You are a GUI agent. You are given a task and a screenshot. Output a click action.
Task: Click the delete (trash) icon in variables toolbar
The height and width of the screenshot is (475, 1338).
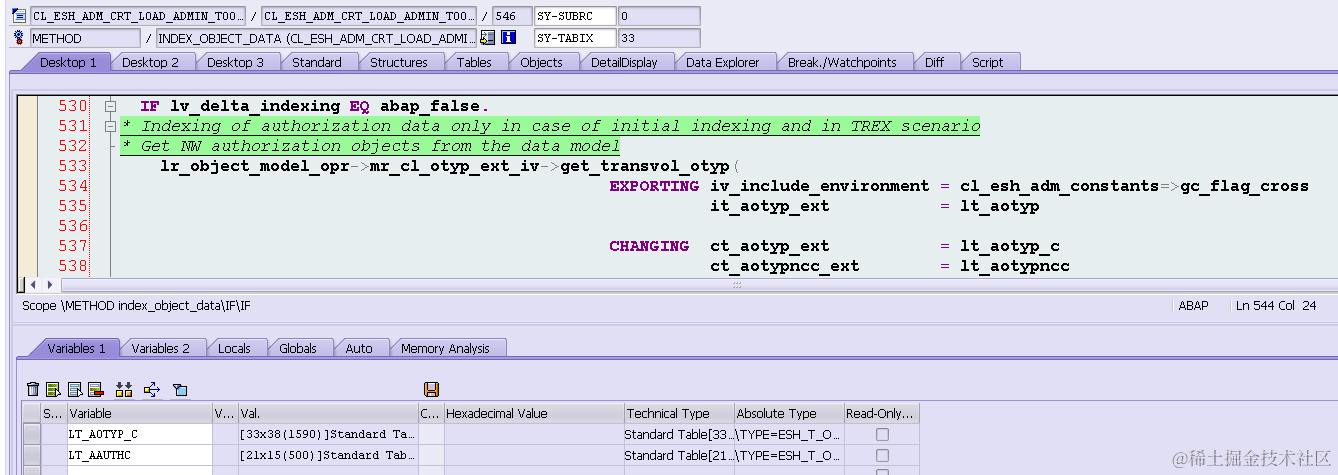coord(33,389)
